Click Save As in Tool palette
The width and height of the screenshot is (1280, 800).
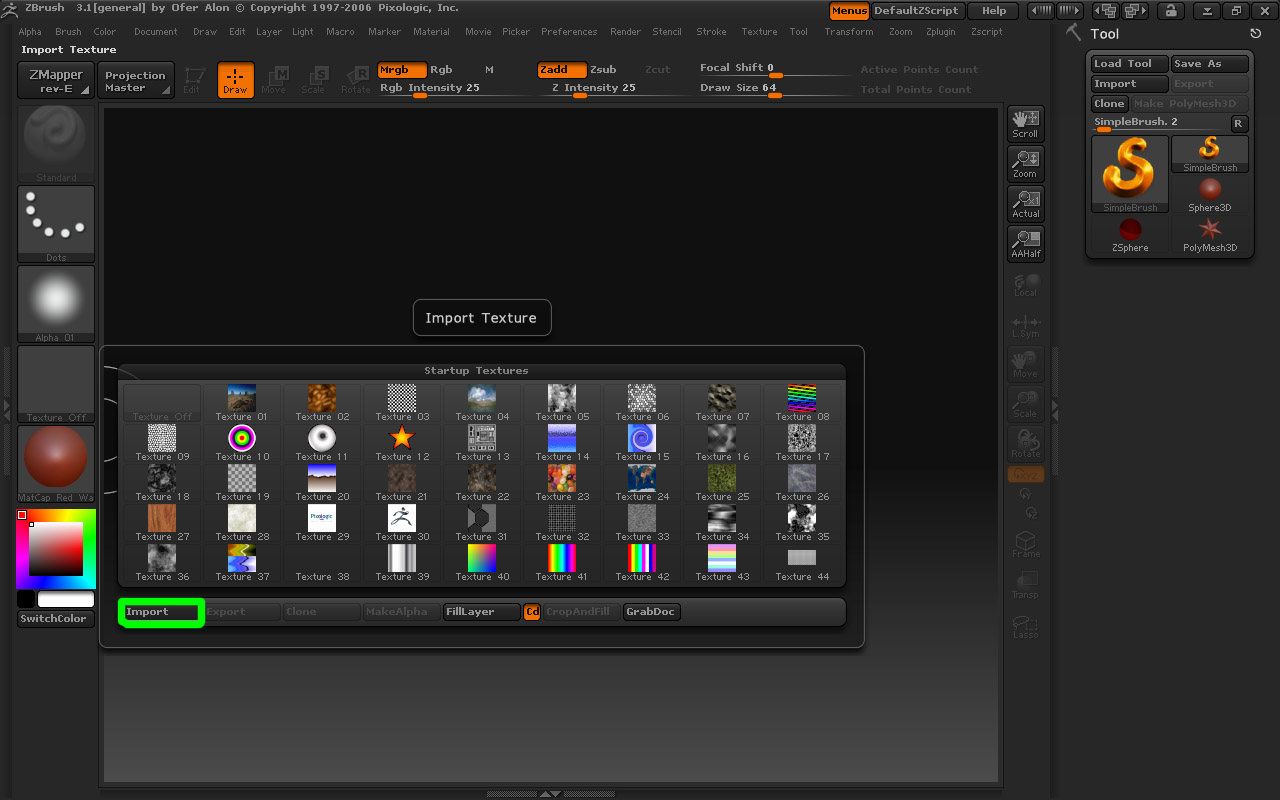(1210, 64)
